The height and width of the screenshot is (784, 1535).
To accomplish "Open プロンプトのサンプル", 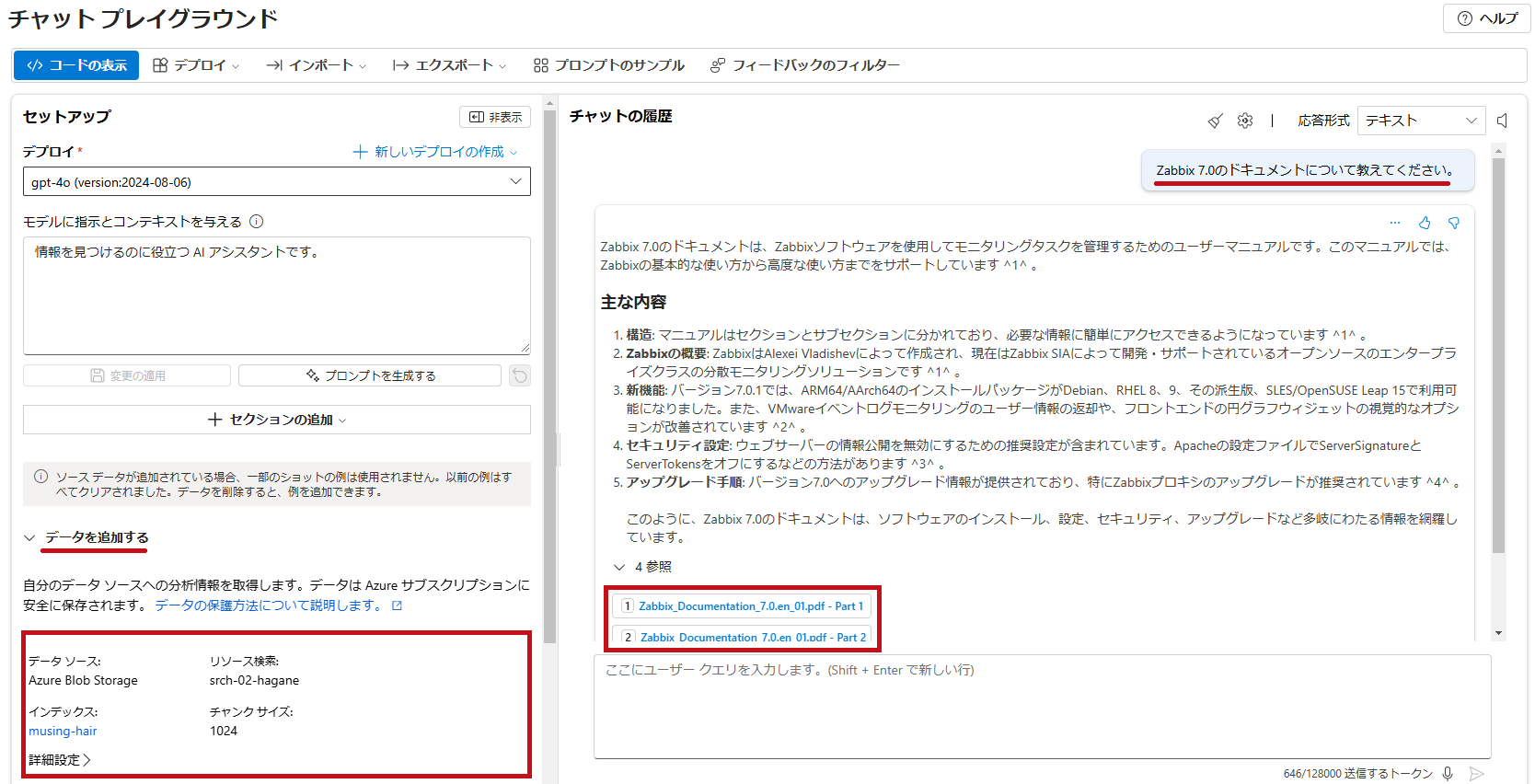I will coord(609,65).
